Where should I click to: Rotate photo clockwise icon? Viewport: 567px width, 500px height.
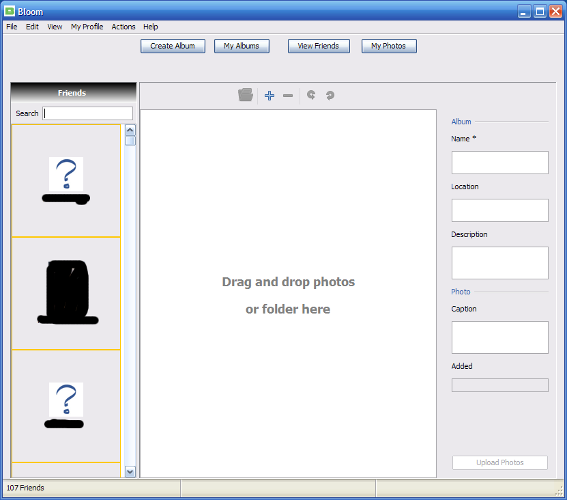click(x=330, y=95)
